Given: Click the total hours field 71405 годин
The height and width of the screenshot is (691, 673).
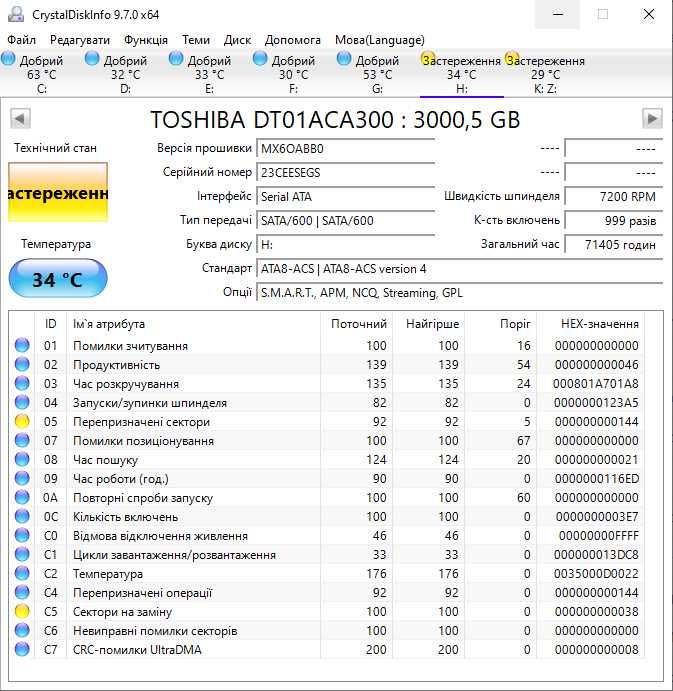Looking at the screenshot, I should (614, 245).
